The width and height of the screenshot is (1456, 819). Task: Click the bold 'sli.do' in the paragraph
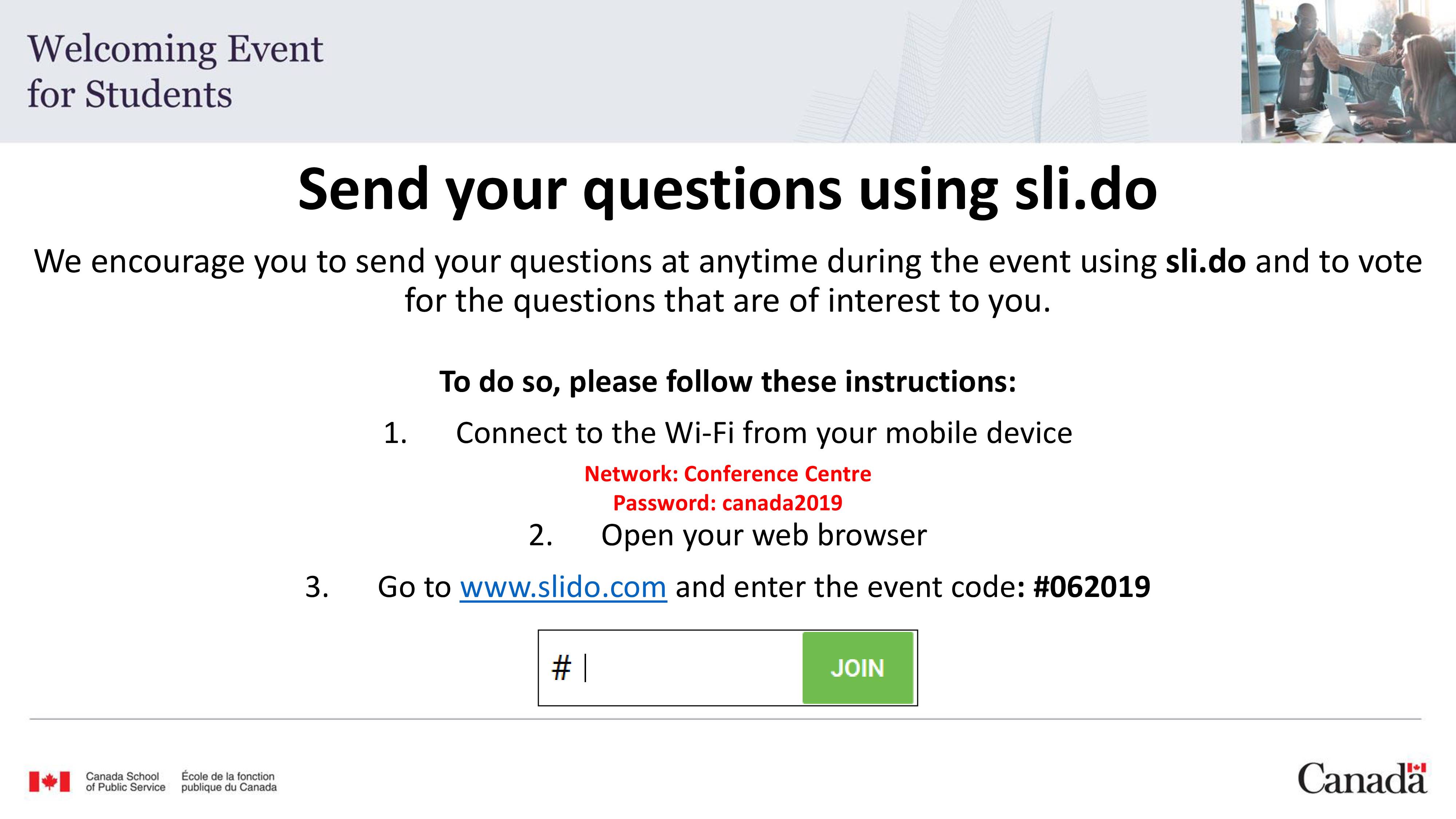[x=1206, y=262]
